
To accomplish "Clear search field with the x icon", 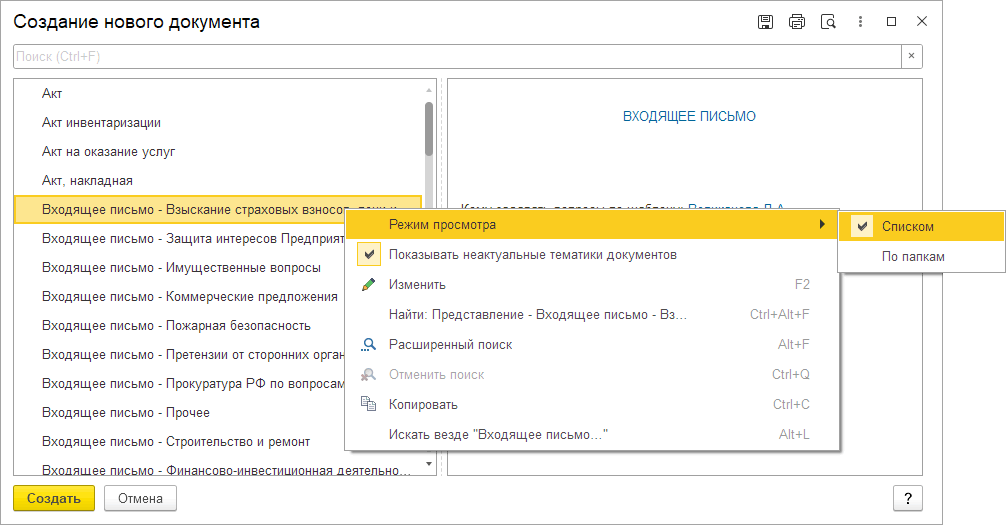I will point(911,57).
